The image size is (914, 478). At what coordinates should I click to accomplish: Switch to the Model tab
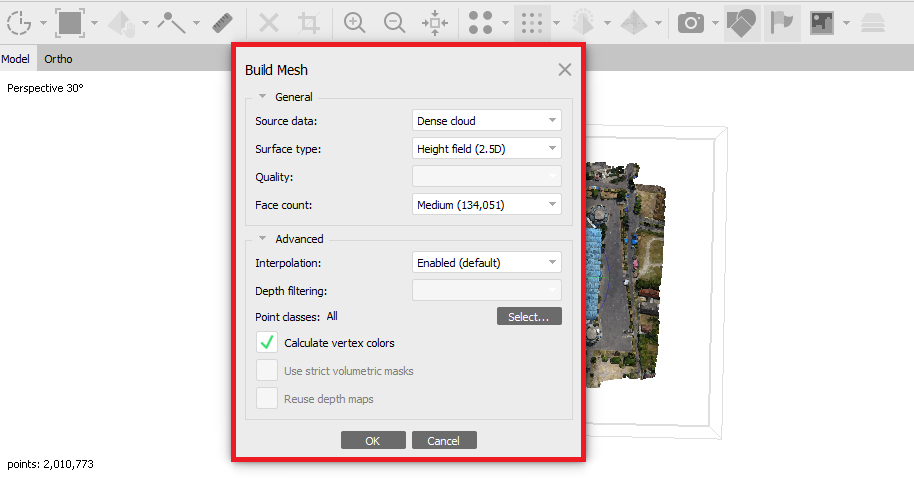(16, 59)
